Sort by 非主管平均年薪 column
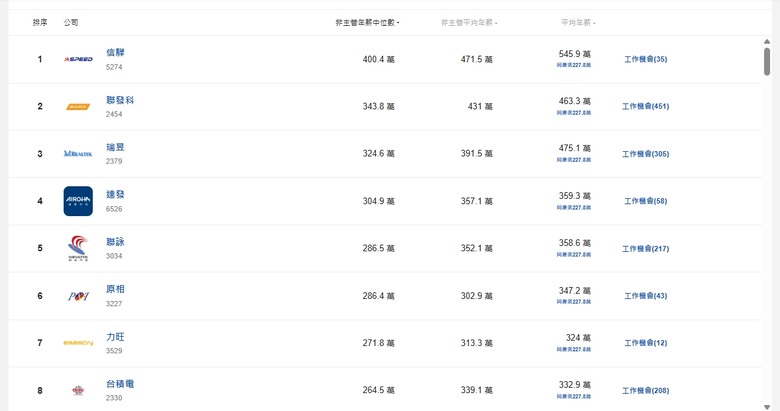The width and height of the screenshot is (780, 411). click(469, 22)
